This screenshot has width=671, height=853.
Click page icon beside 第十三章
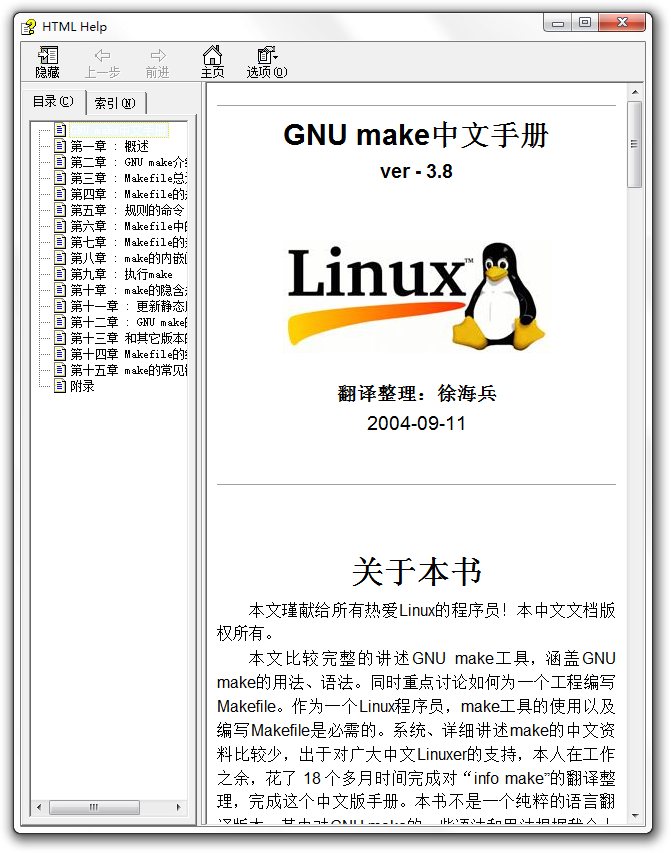point(60,338)
